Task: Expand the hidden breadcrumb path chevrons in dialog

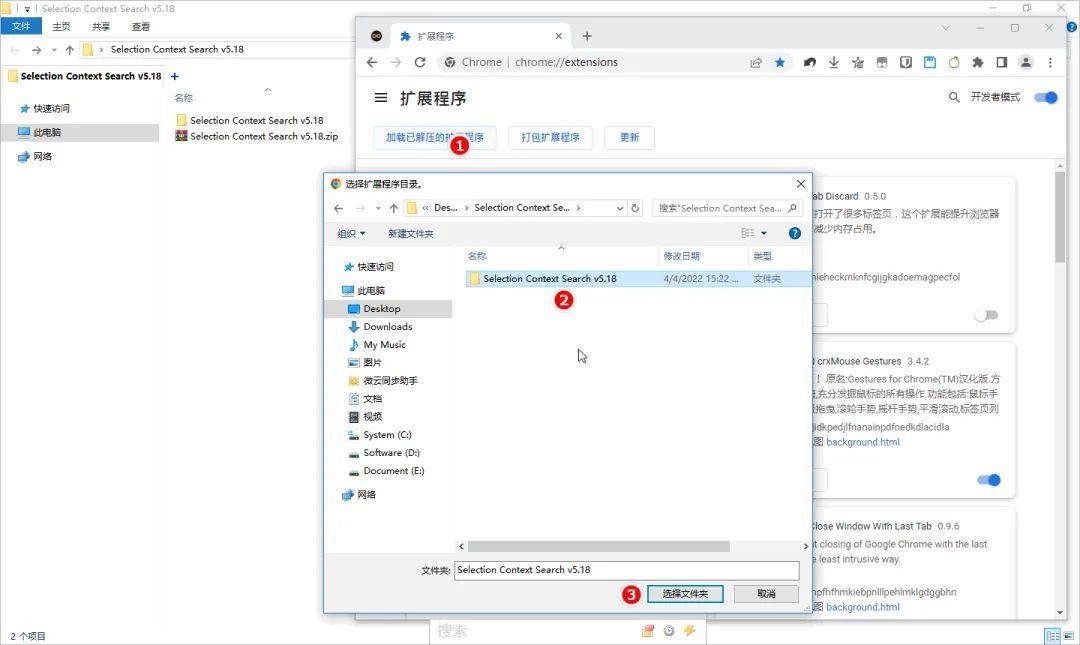Action: pos(425,207)
